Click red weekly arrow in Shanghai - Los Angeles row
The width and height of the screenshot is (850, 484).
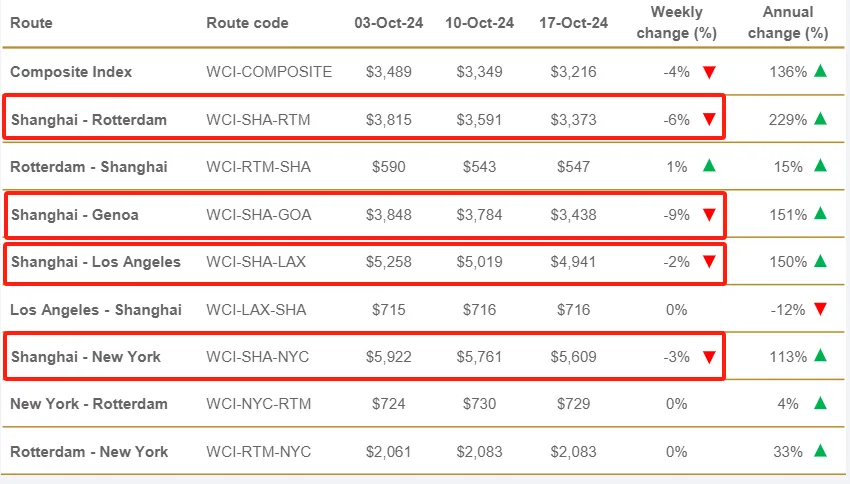(709, 262)
